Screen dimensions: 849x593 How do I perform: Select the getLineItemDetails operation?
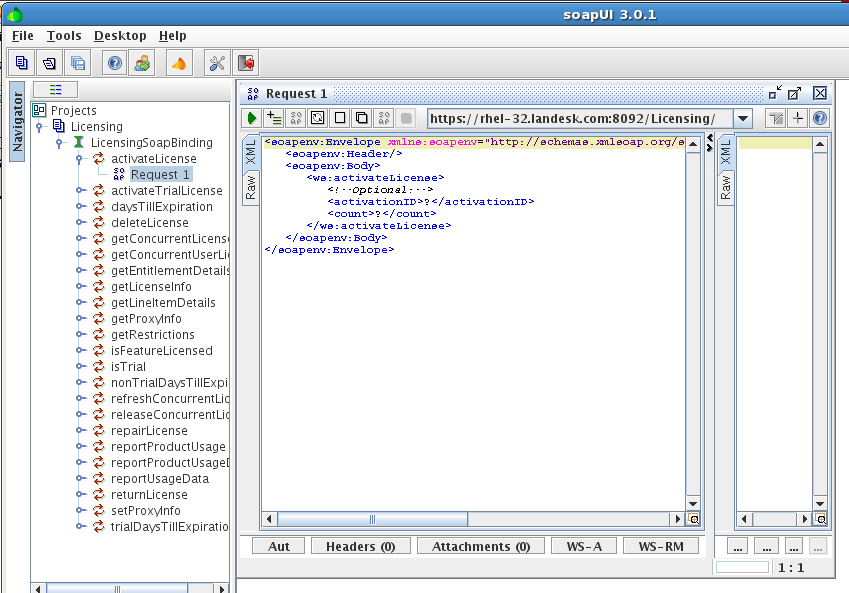point(163,303)
